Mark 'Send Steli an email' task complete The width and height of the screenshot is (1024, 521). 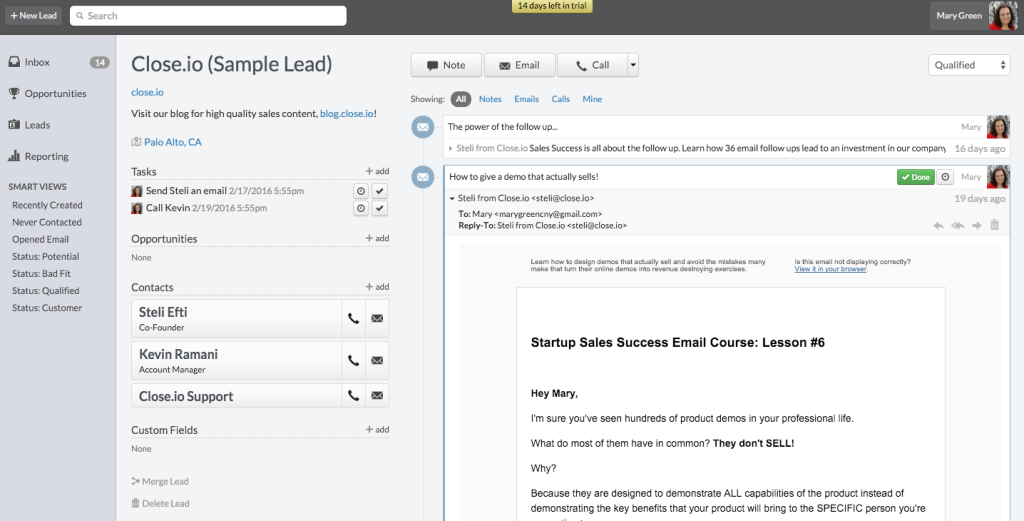coord(379,191)
